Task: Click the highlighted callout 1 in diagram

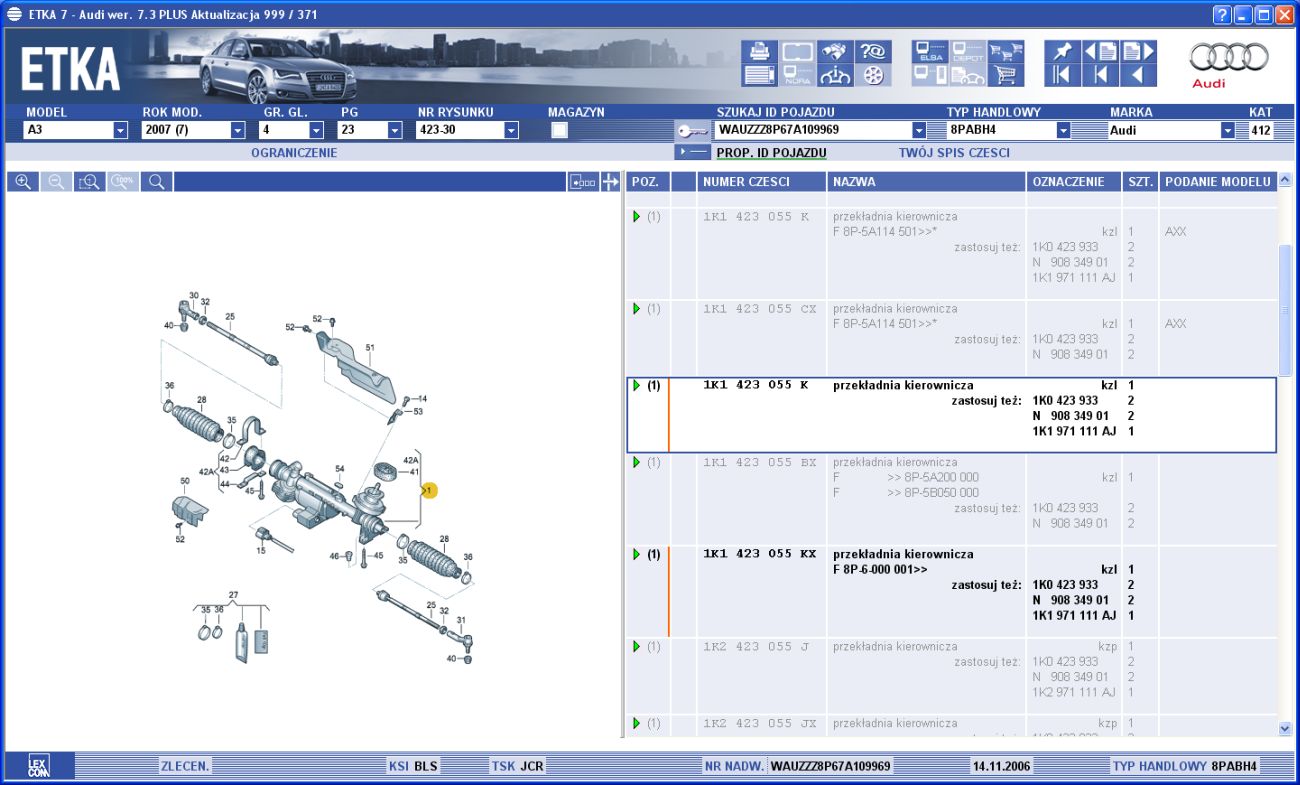Action: pos(429,491)
